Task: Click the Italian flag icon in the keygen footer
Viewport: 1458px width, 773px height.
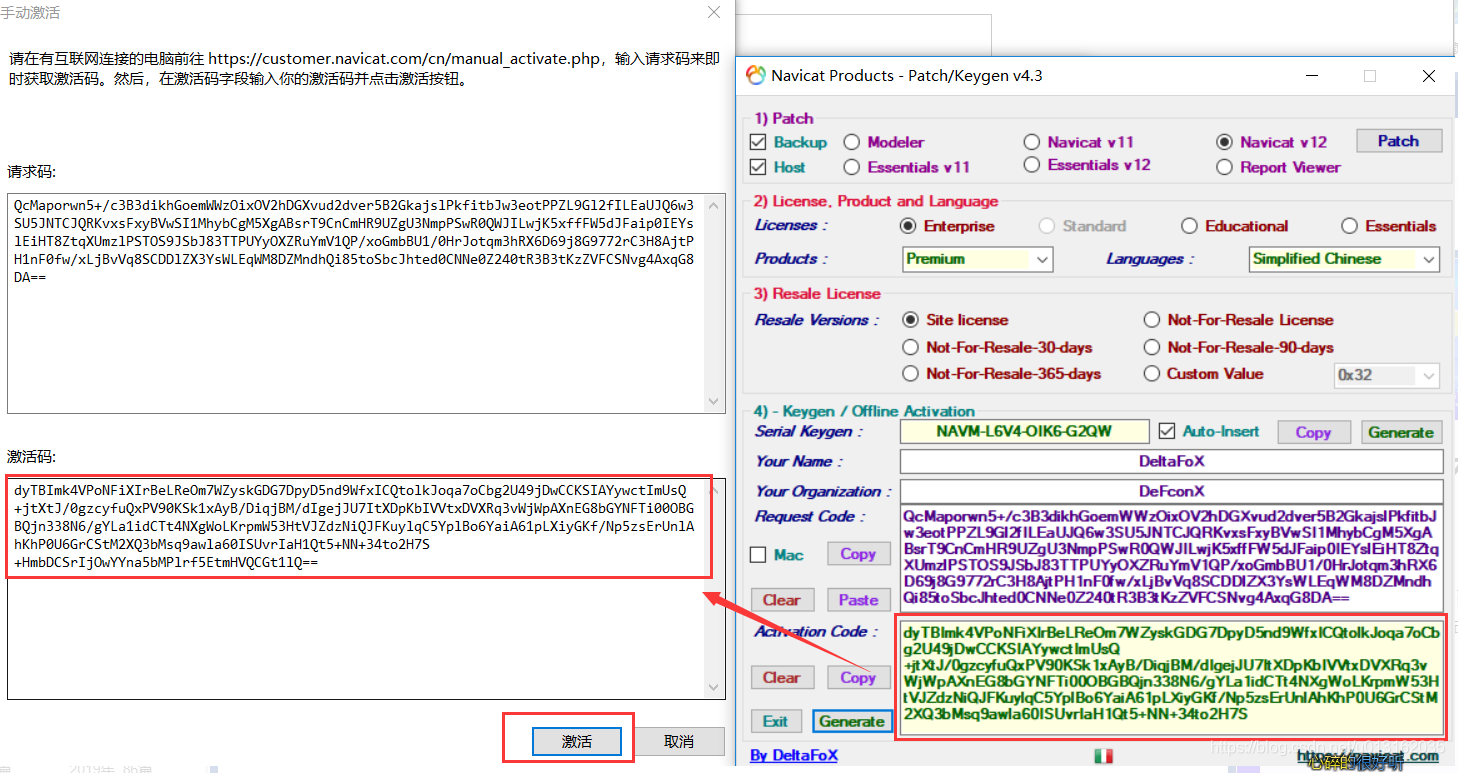Action: pos(1104,755)
